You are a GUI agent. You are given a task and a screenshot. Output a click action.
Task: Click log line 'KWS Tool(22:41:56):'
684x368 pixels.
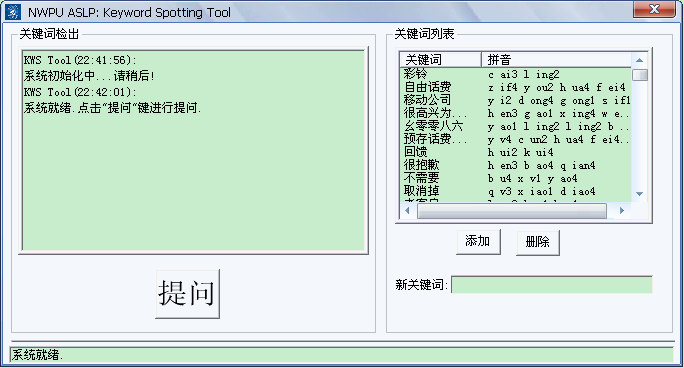point(80,60)
